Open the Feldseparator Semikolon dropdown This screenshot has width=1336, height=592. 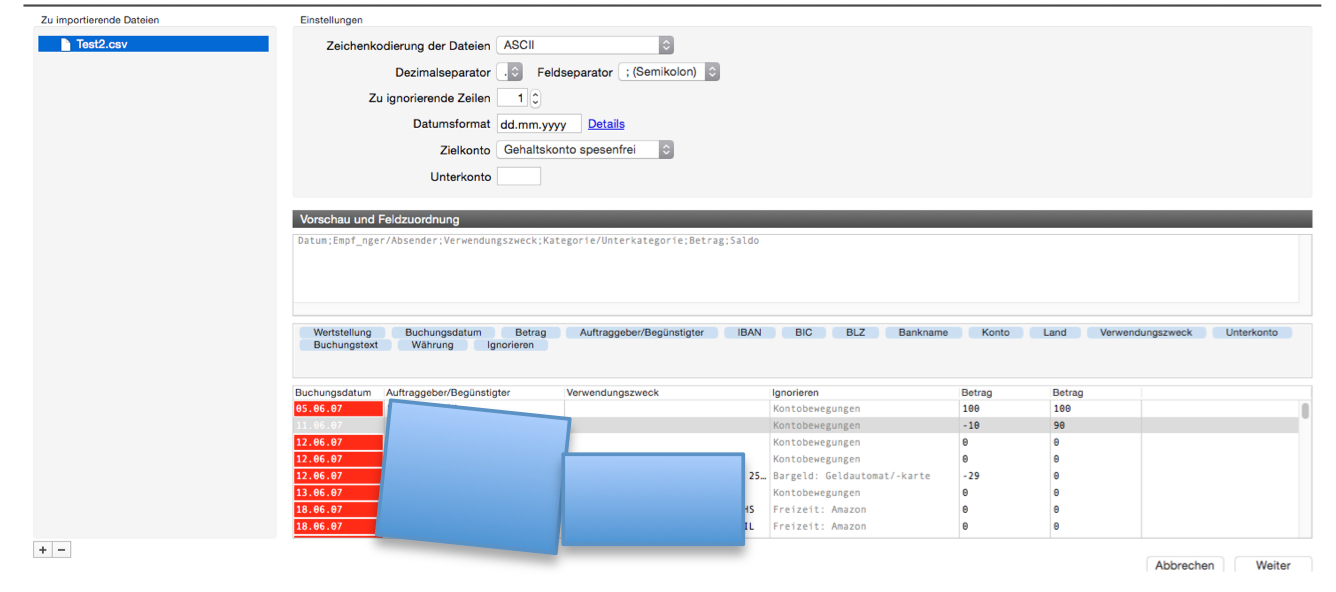click(x=669, y=72)
